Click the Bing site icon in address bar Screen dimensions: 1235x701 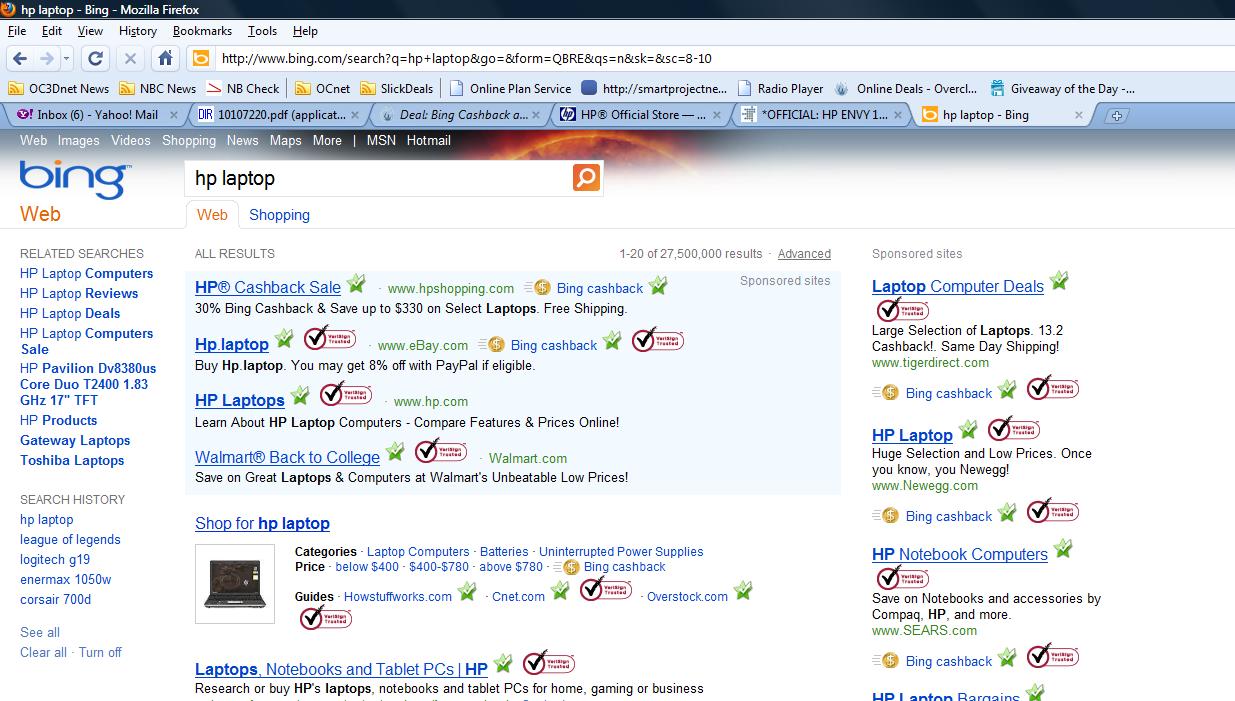point(201,58)
